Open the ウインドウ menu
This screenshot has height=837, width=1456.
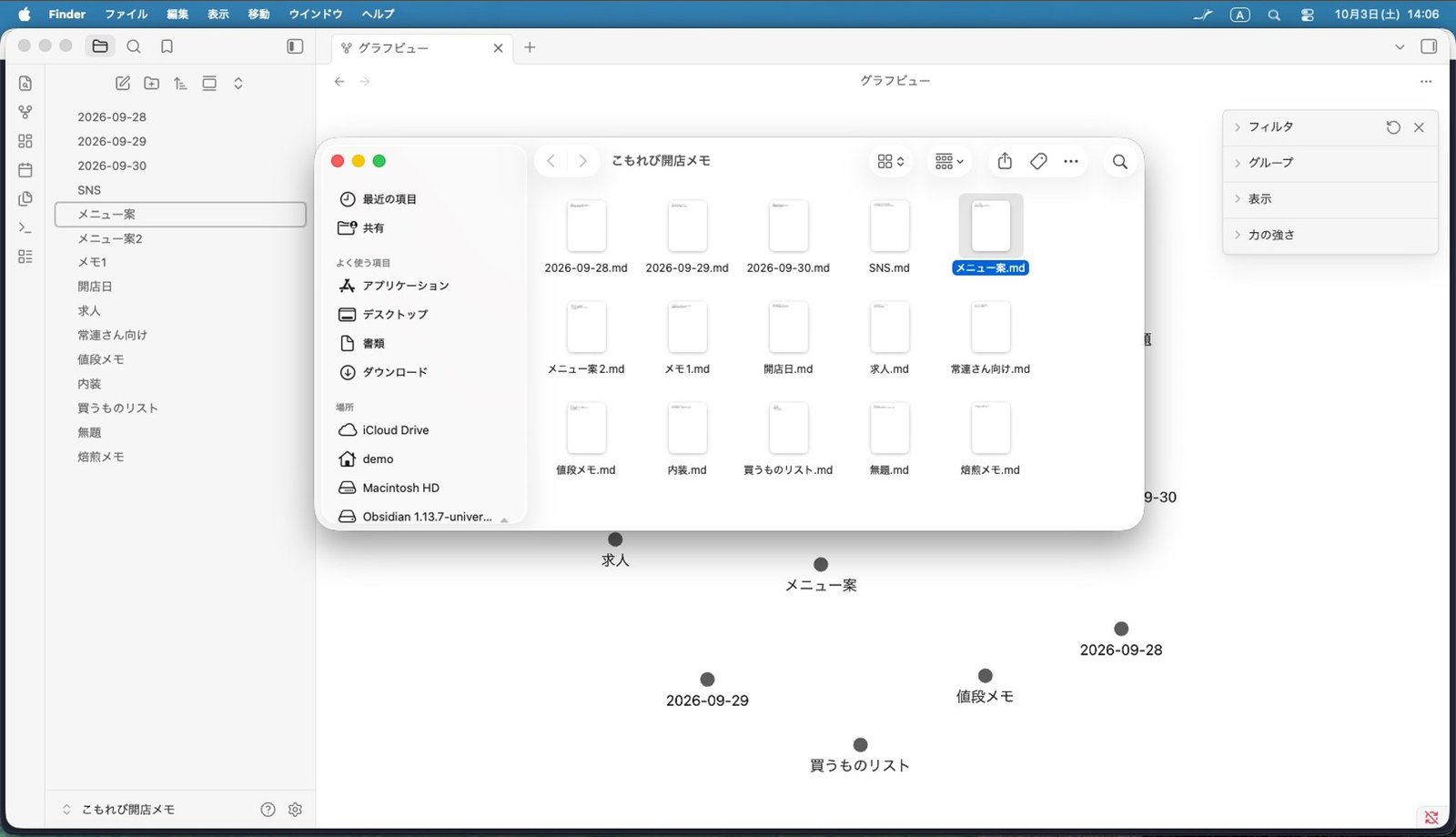(315, 14)
